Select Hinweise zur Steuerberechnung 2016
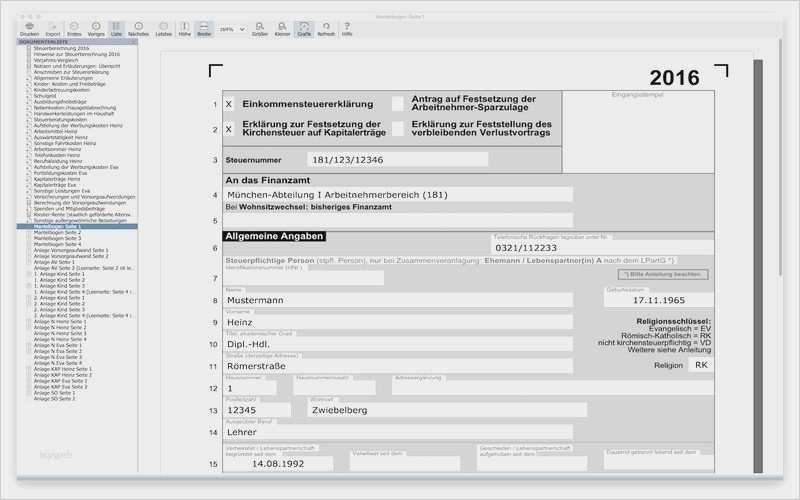Image resolution: width=800 pixels, height=500 pixels. [x=77, y=54]
